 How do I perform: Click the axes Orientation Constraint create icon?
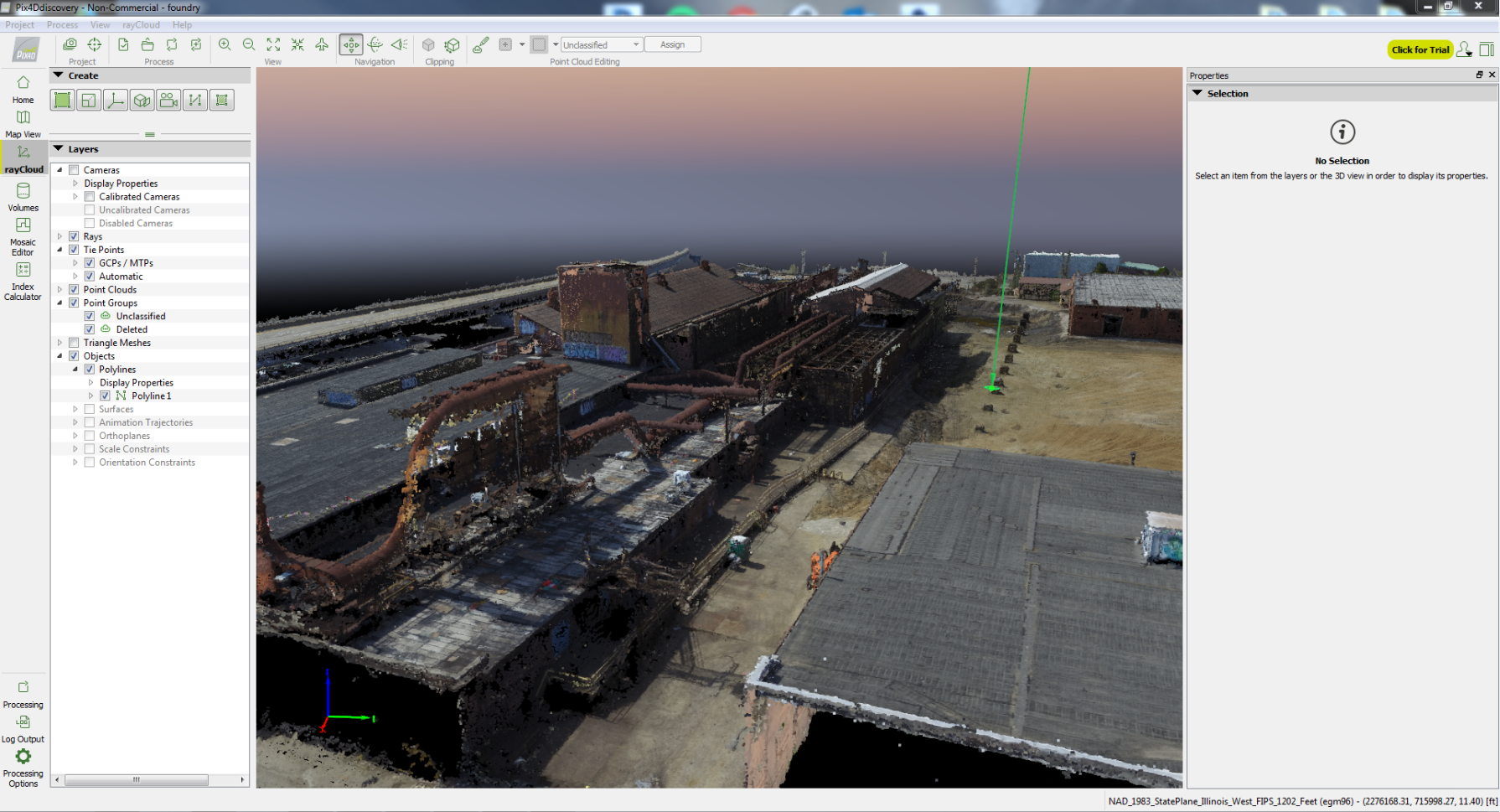[116, 101]
